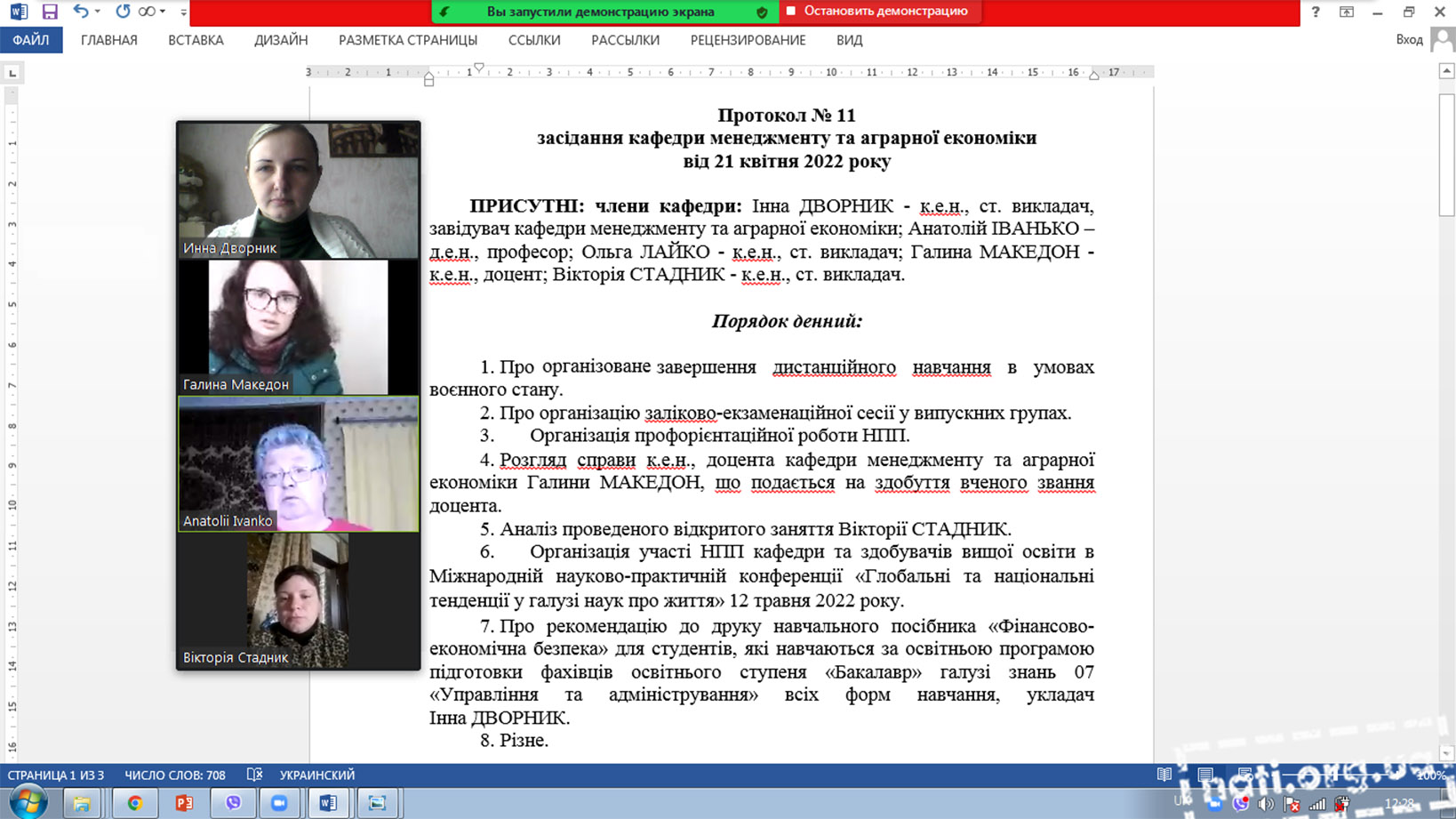
Task: Open the РЕЦЕНЗИРОВАНИЕ tab
Action: pyautogui.click(x=748, y=40)
